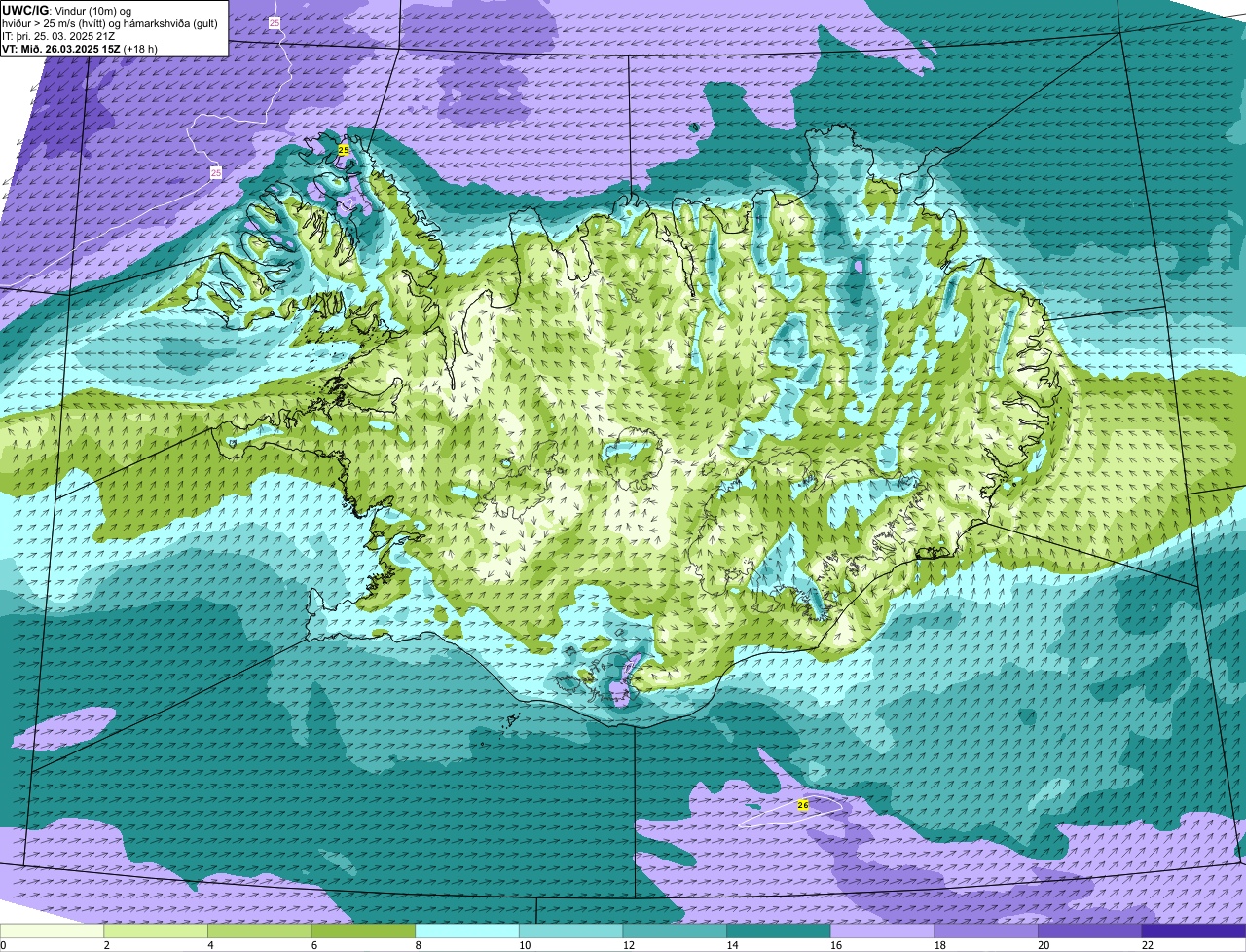The width and height of the screenshot is (1246, 952).
Task: Click the legend tick label '8'
Action: 418,945
